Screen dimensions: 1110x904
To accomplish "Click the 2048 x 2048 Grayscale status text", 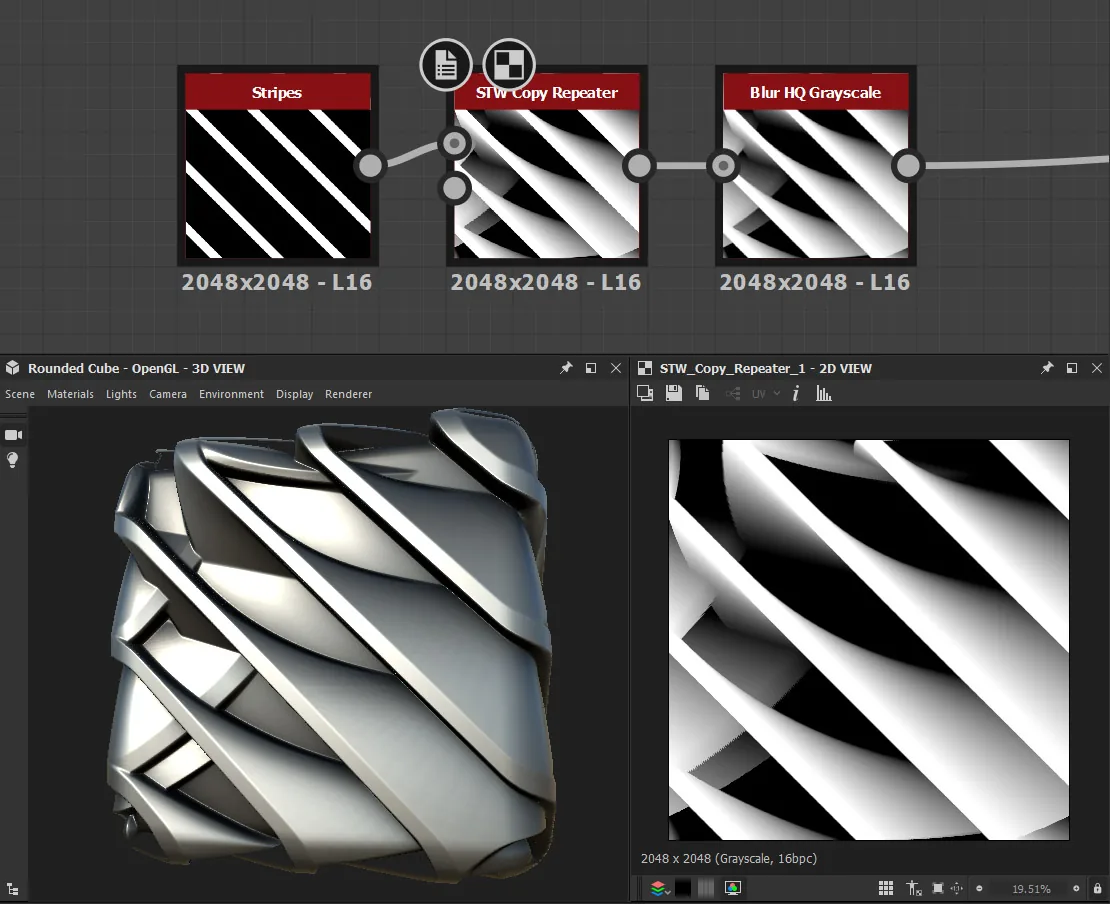I will click(728, 859).
